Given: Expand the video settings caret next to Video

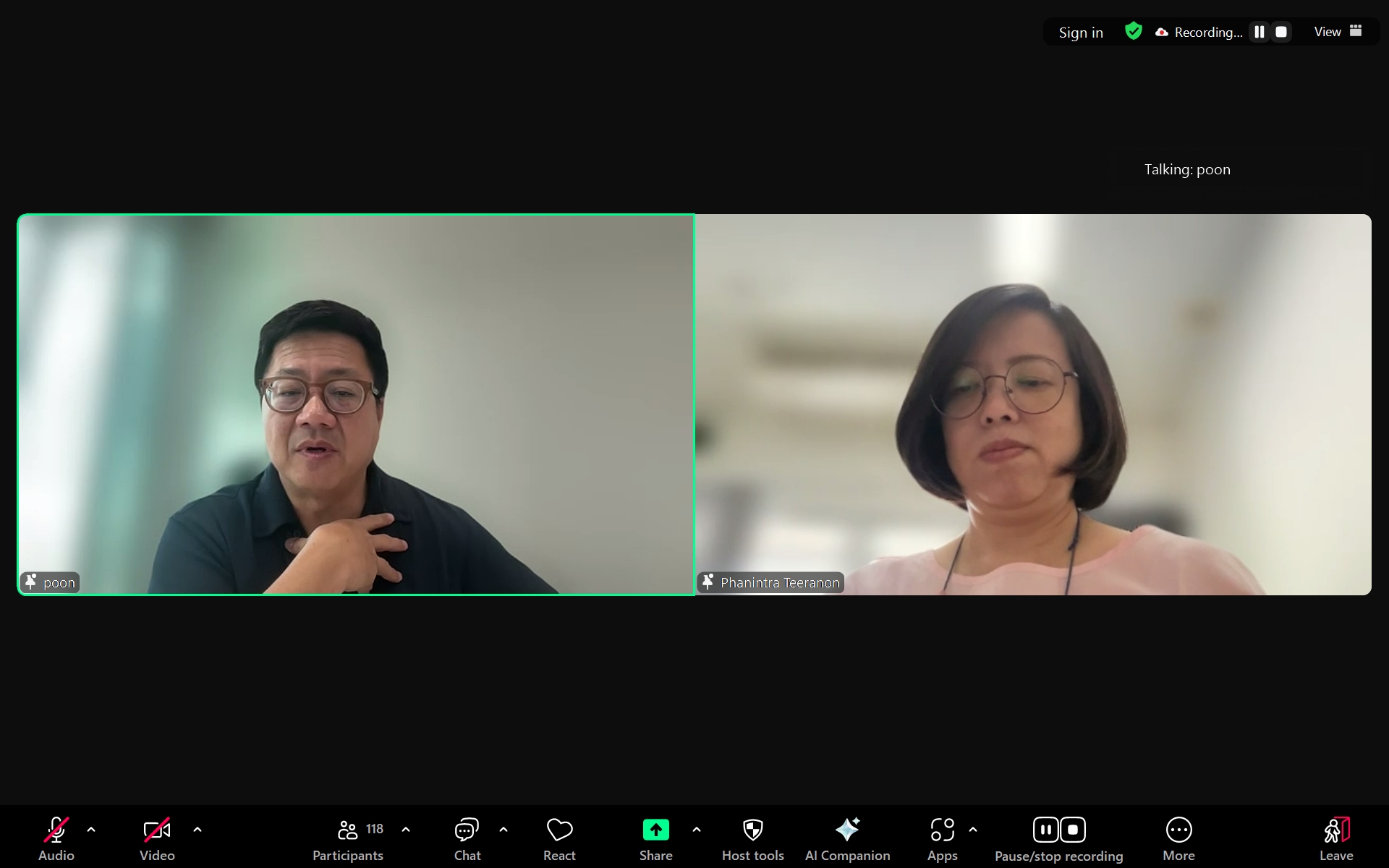Looking at the screenshot, I should (x=197, y=830).
